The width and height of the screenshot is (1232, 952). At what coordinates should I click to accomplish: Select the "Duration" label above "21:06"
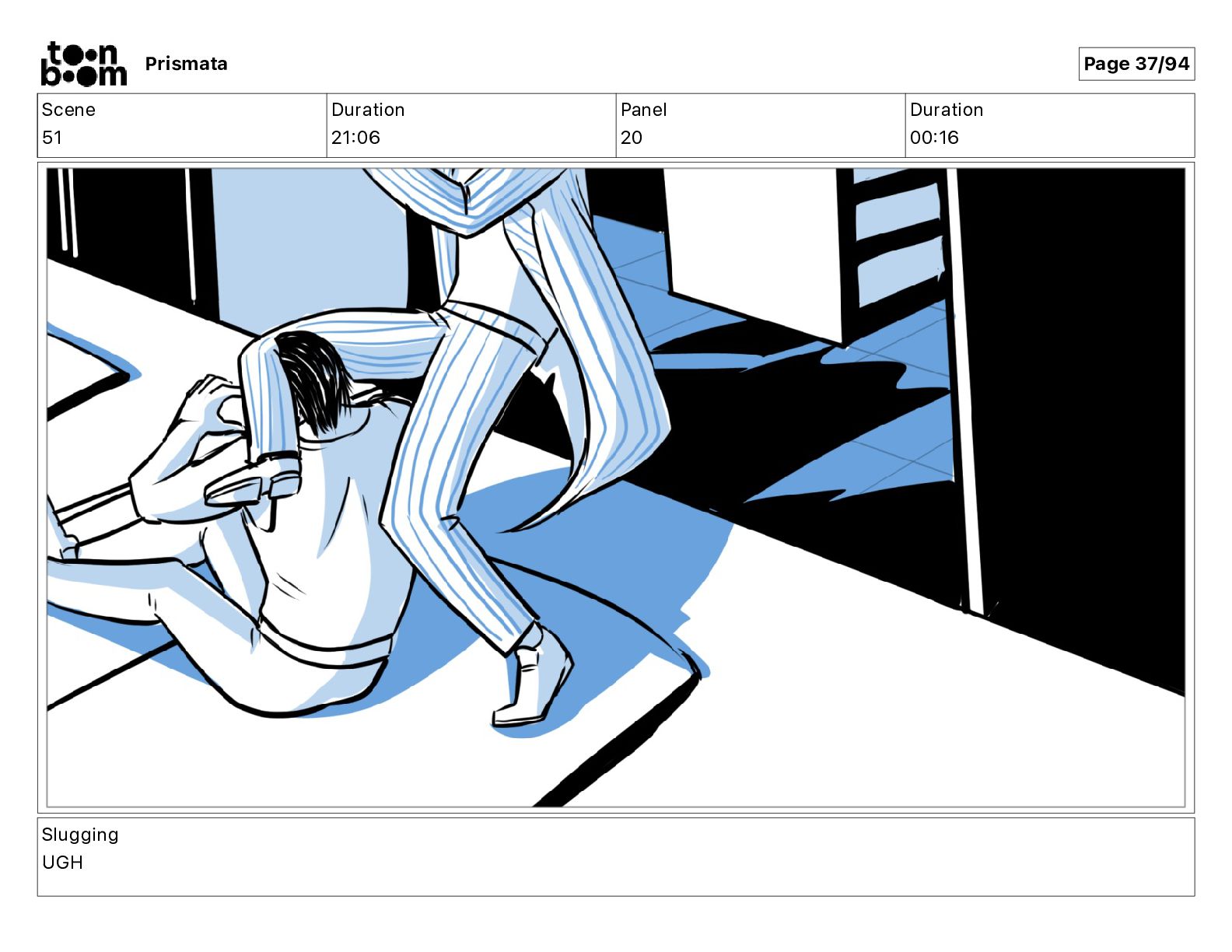pos(368,110)
